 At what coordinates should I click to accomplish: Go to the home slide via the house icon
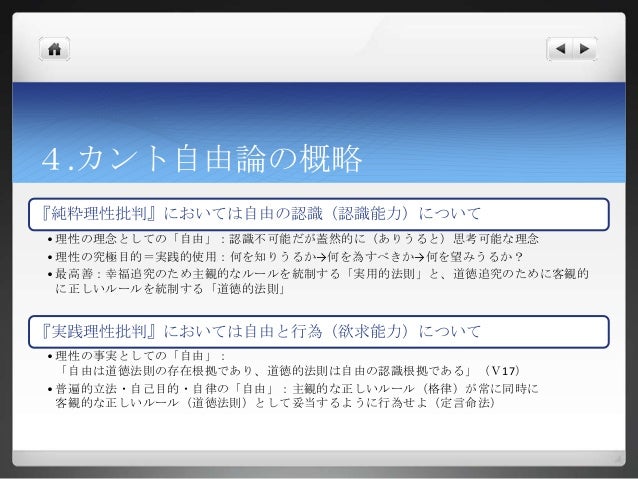pos(55,49)
